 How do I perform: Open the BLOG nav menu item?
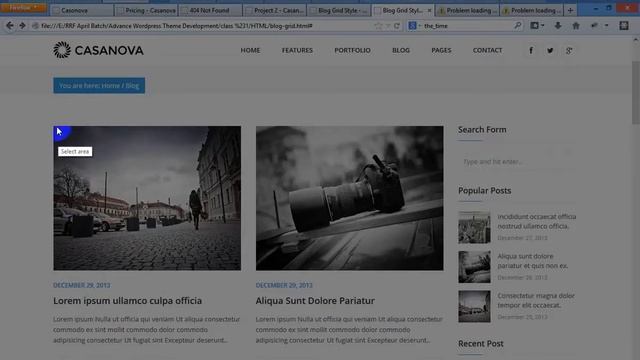(401, 50)
